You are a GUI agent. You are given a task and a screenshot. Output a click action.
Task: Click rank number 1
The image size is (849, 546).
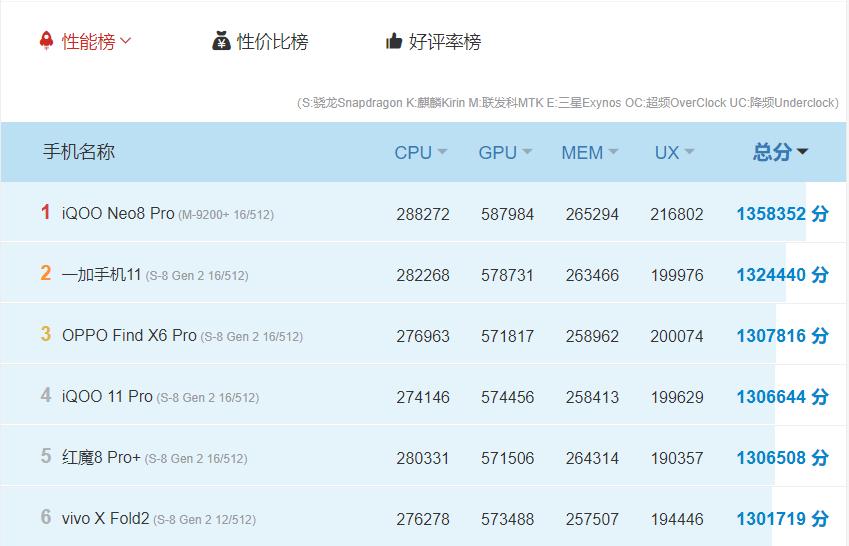pyautogui.click(x=46, y=212)
